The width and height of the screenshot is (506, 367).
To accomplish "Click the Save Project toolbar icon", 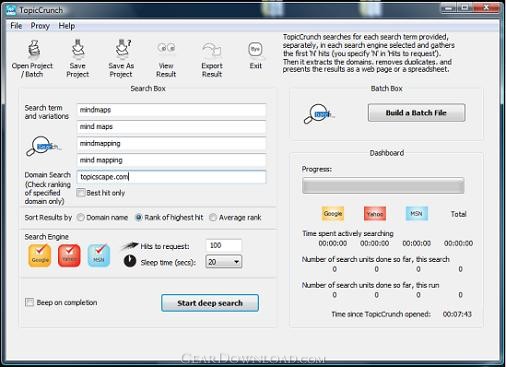I will (x=78, y=49).
